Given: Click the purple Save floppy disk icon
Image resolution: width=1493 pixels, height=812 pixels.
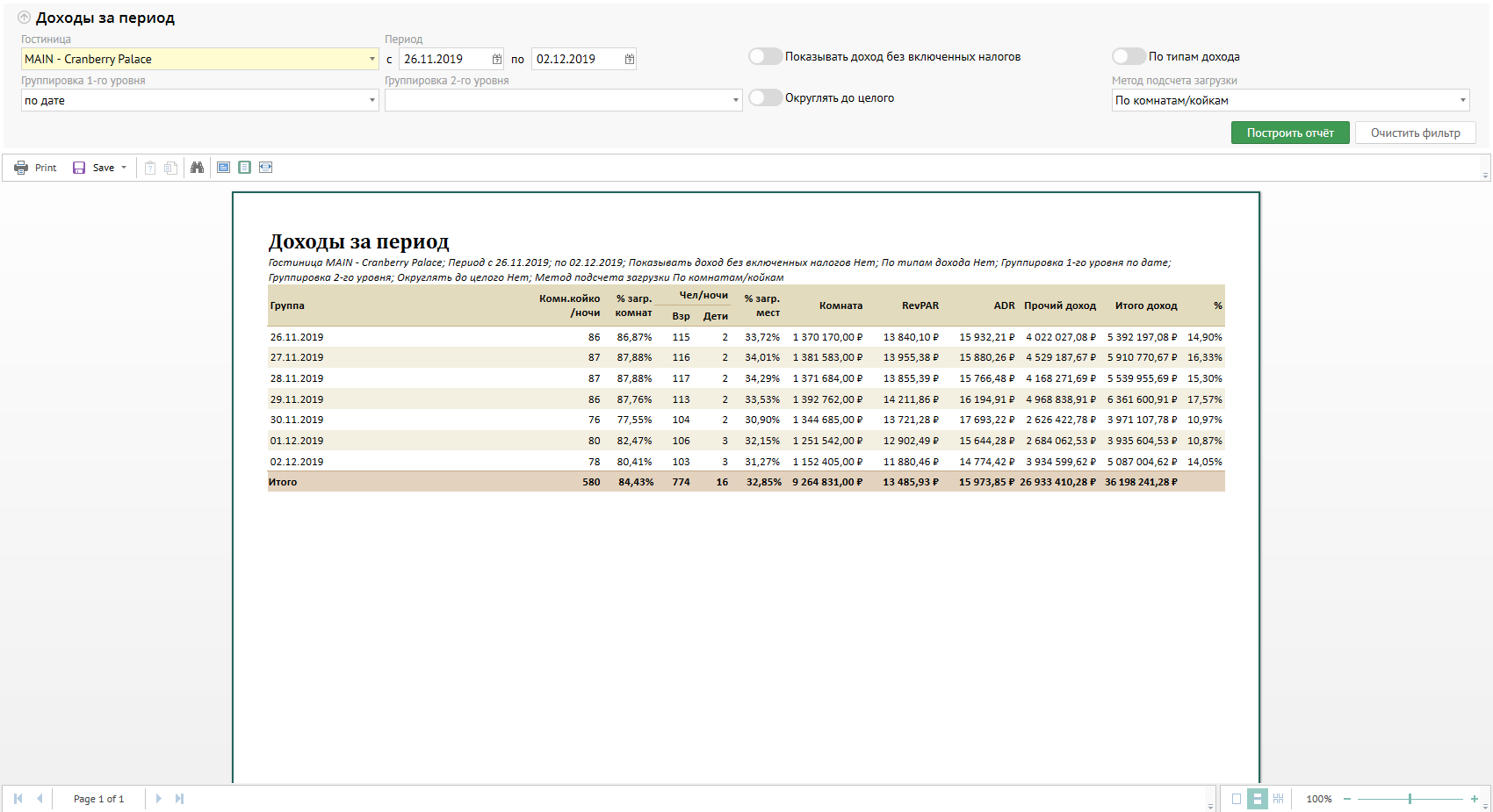Looking at the screenshot, I should tap(79, 168).
